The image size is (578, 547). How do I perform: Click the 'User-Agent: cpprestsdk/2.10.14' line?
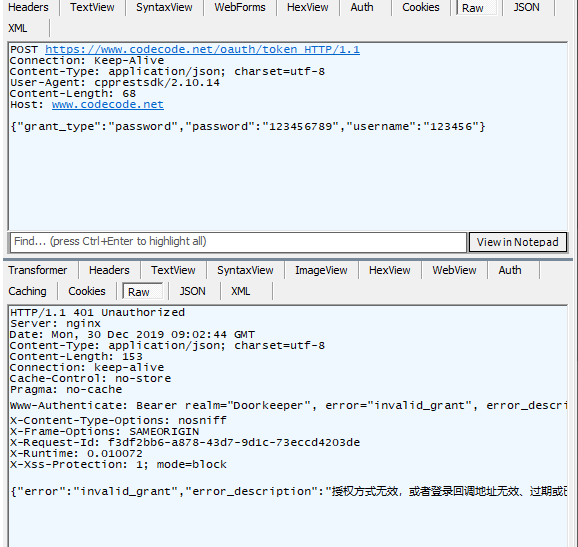coord(115,83)
